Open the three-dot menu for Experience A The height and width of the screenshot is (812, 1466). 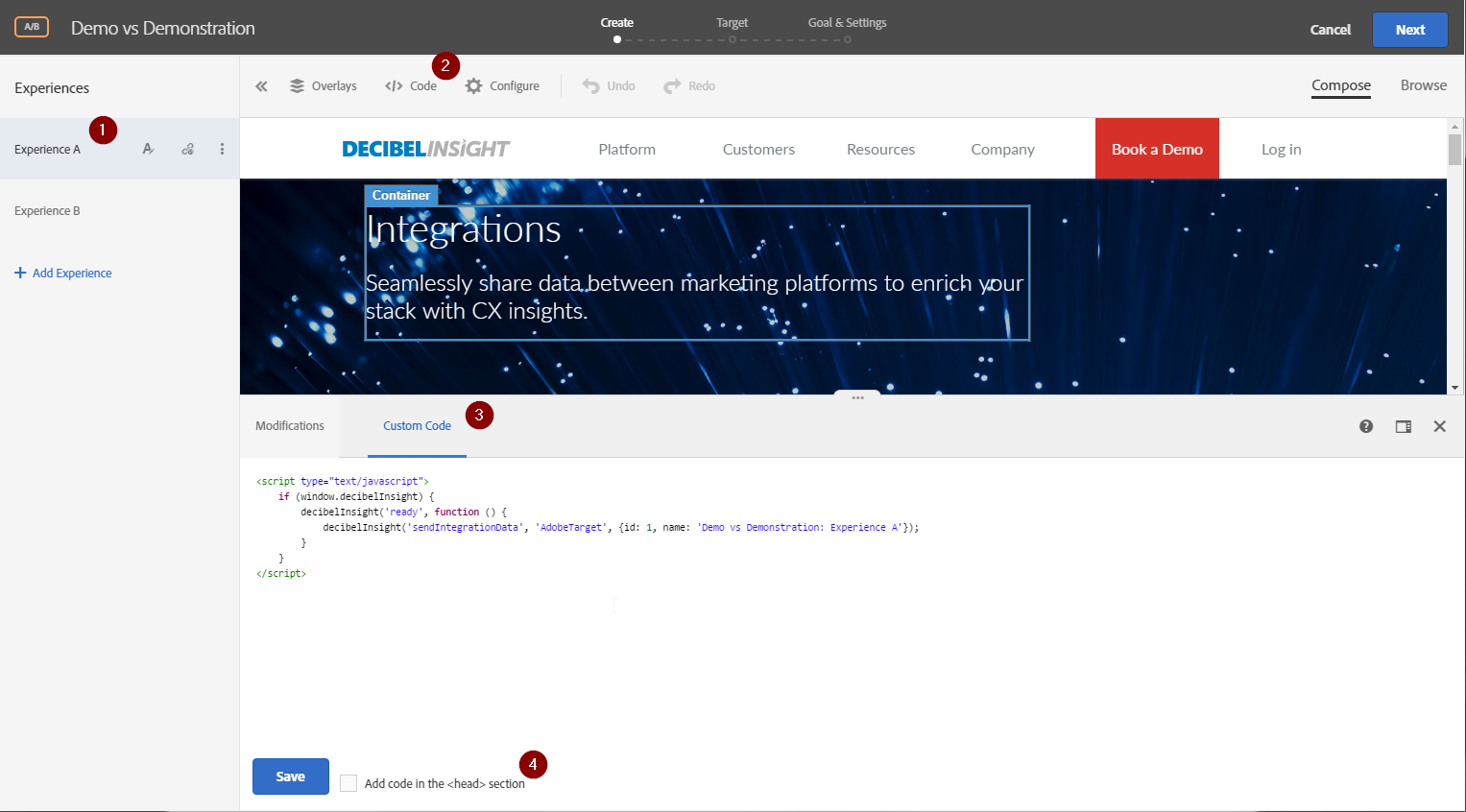click(x=222, y=149)
